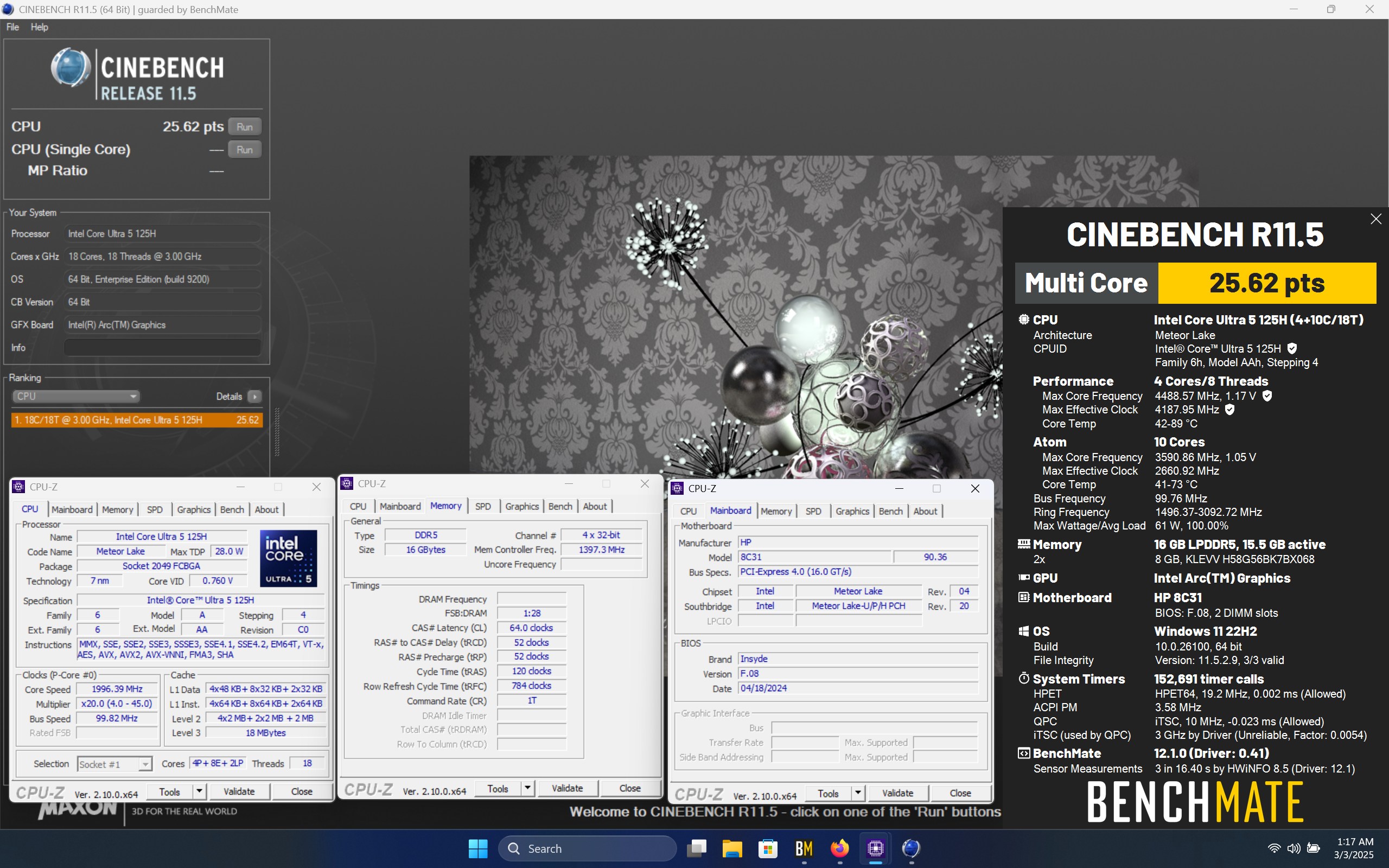
Task: Open Help menu in Cinebench
Action: [39, 27]
